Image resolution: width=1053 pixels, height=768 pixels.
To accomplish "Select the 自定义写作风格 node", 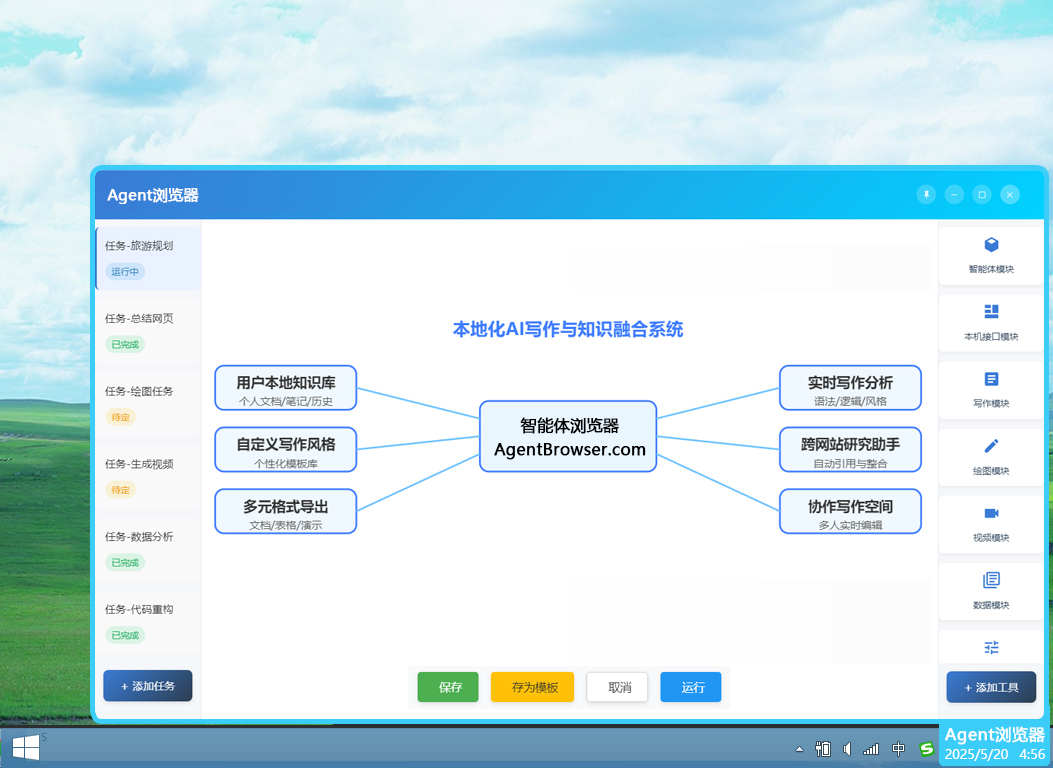I will 285,449.
